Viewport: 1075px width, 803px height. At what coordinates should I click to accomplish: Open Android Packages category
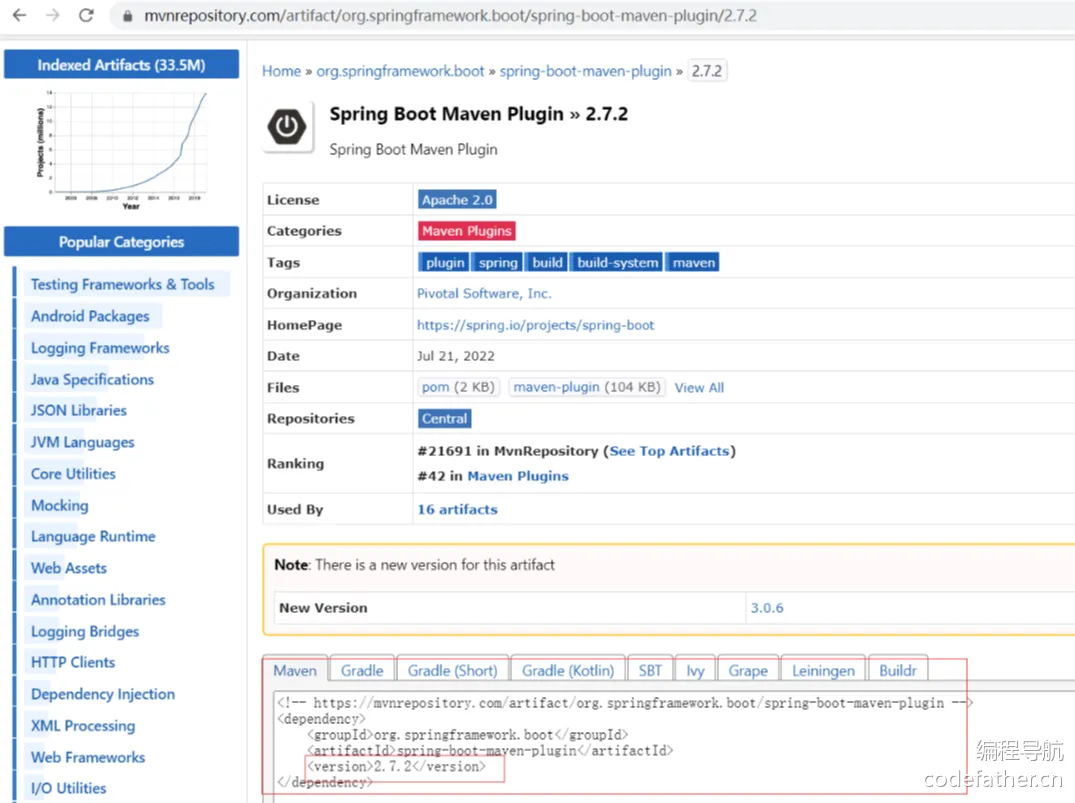pyautogui.click(x=90, y=316)
